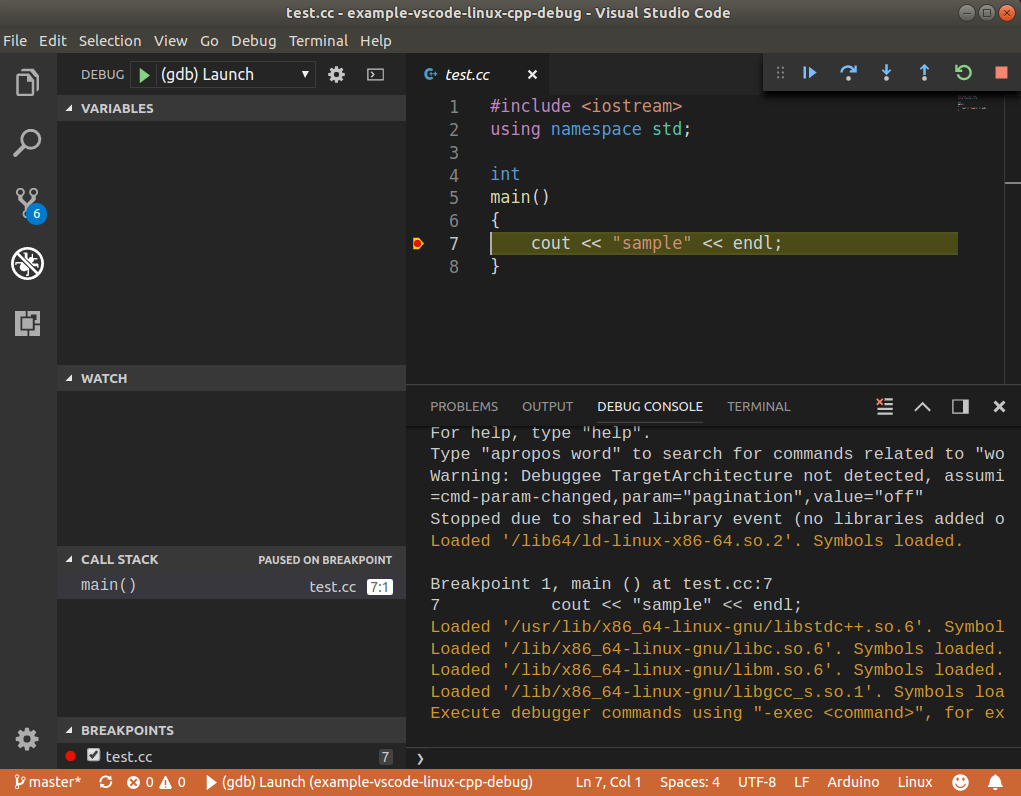Synchronize changes in status bar
The width and height of the screenshot is (1021, 796).
[105, 782]
